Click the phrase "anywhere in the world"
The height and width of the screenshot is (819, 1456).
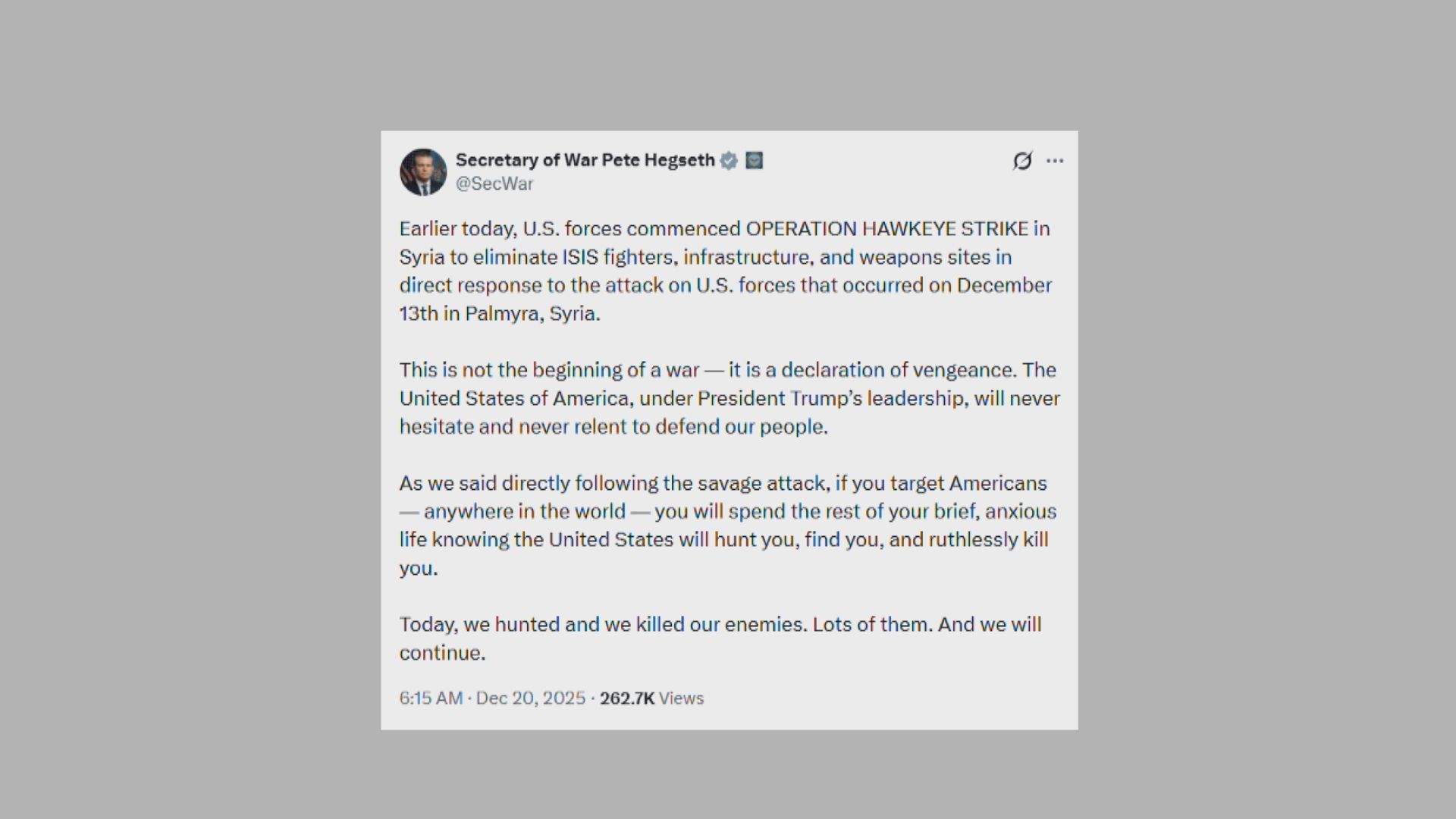tap(524, 512)
